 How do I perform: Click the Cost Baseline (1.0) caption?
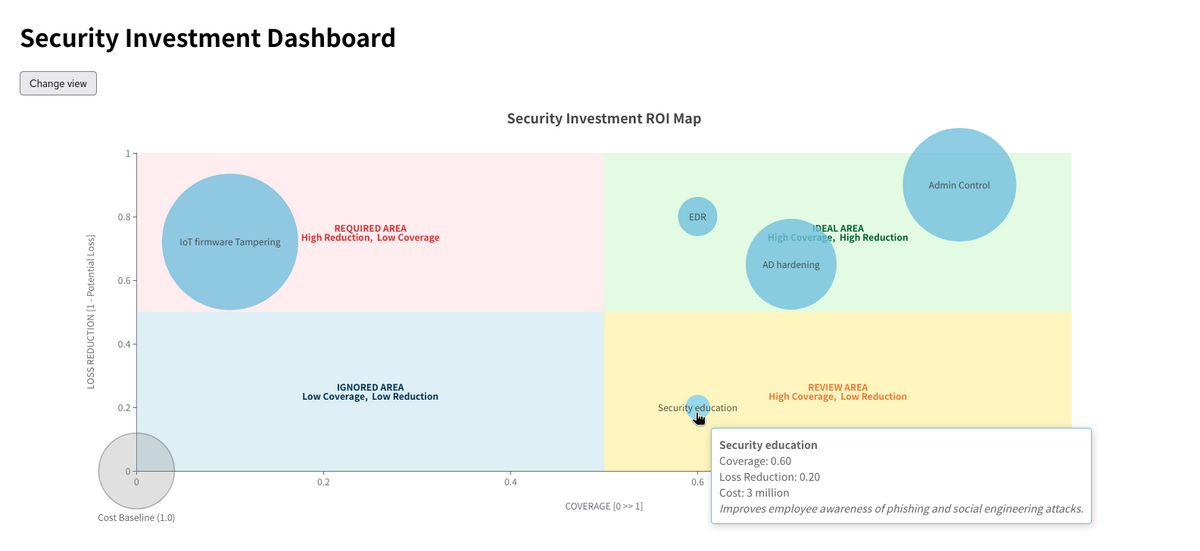[x=136, y=518]
